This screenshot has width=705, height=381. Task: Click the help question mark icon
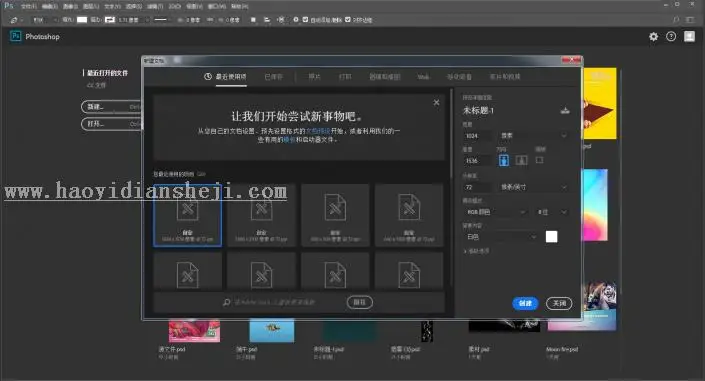(x=671, y=37)
